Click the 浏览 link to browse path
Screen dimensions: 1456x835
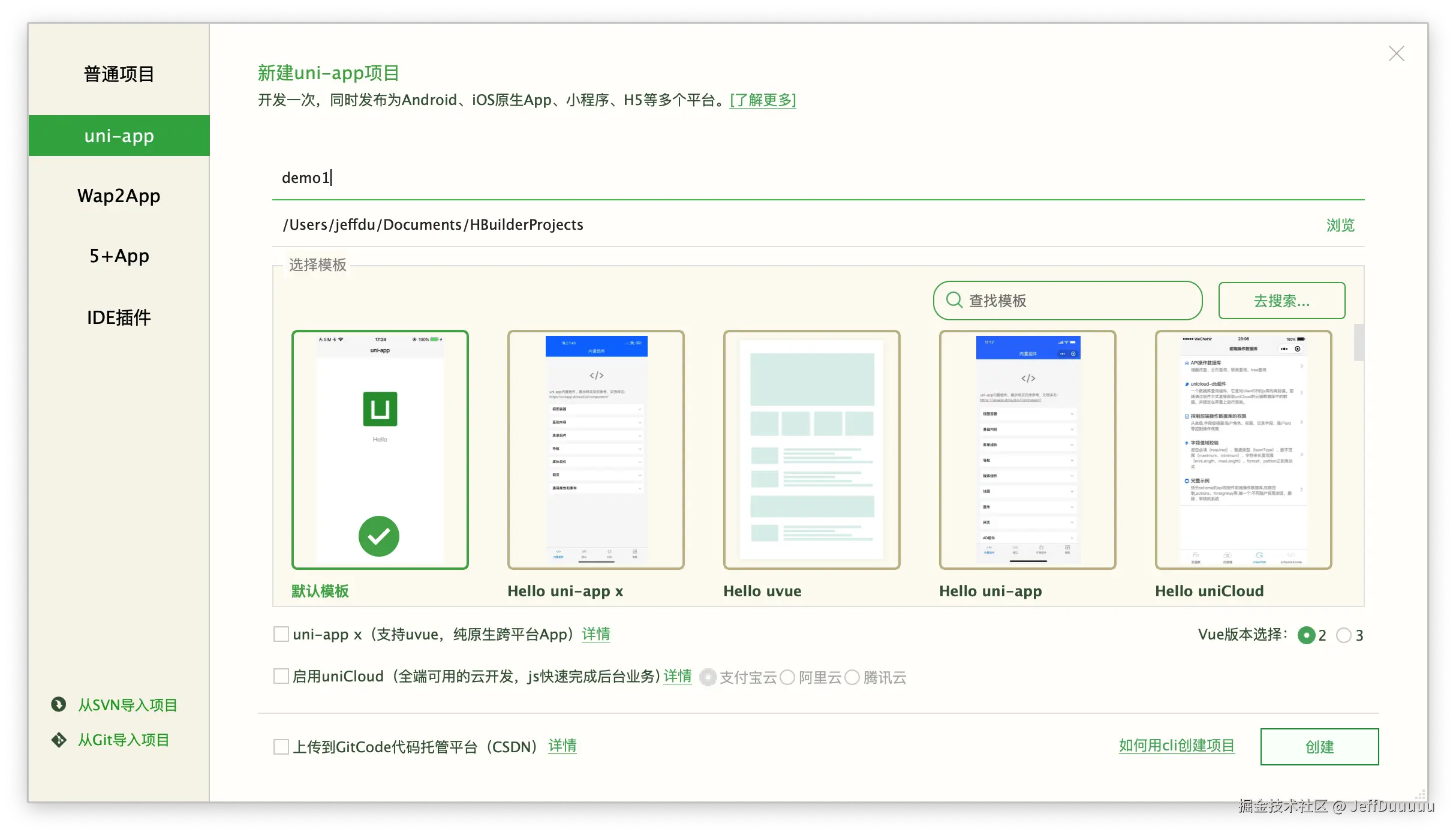click(x=1340, y=225)
